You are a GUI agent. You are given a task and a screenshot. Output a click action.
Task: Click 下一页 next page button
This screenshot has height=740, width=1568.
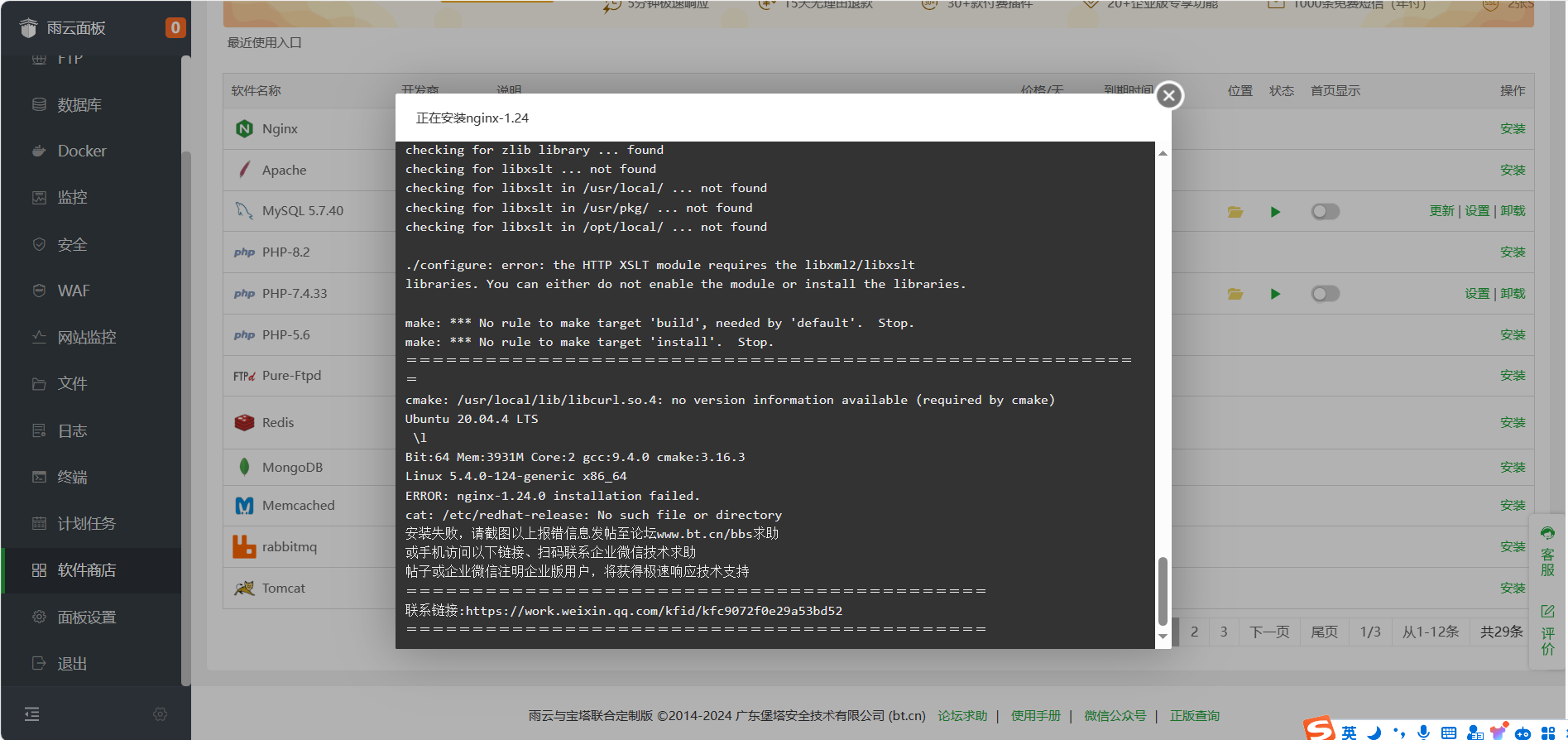point(1269,632)
